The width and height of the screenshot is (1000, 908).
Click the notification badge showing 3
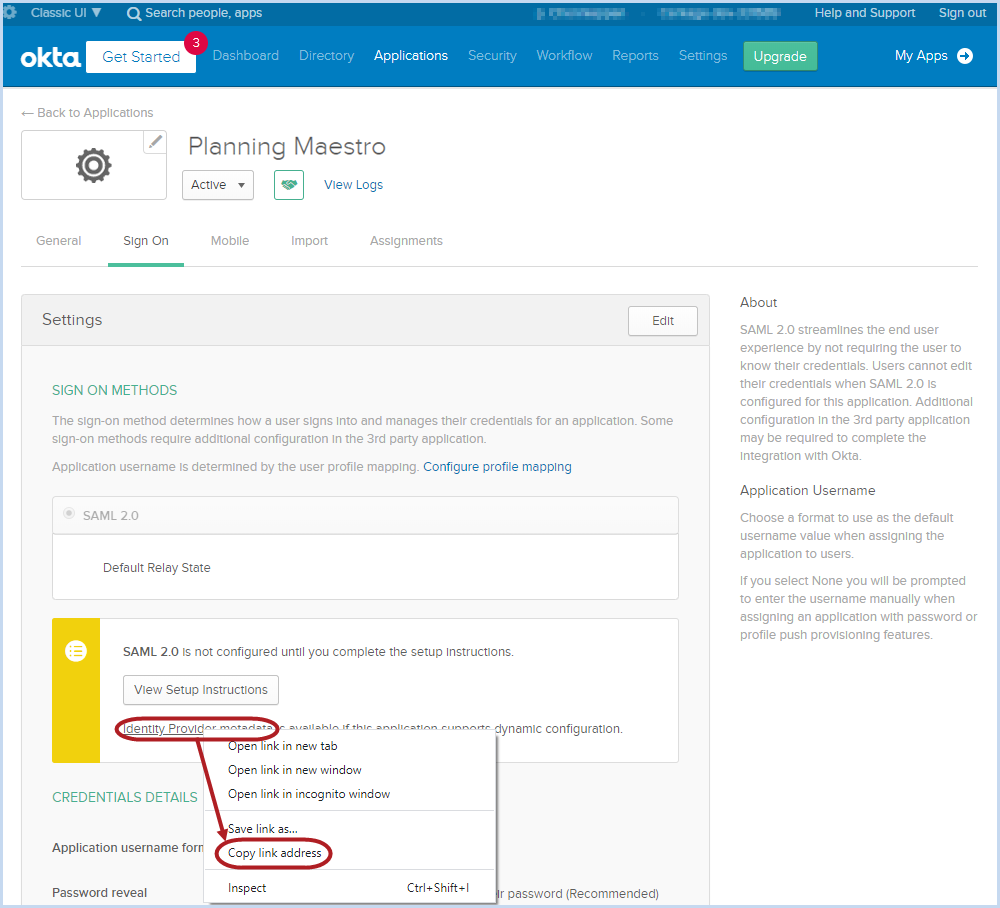196,43
